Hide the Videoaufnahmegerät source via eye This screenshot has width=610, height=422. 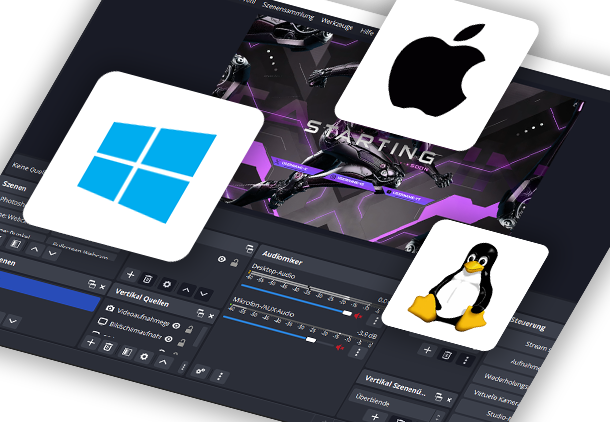[176, 326]
